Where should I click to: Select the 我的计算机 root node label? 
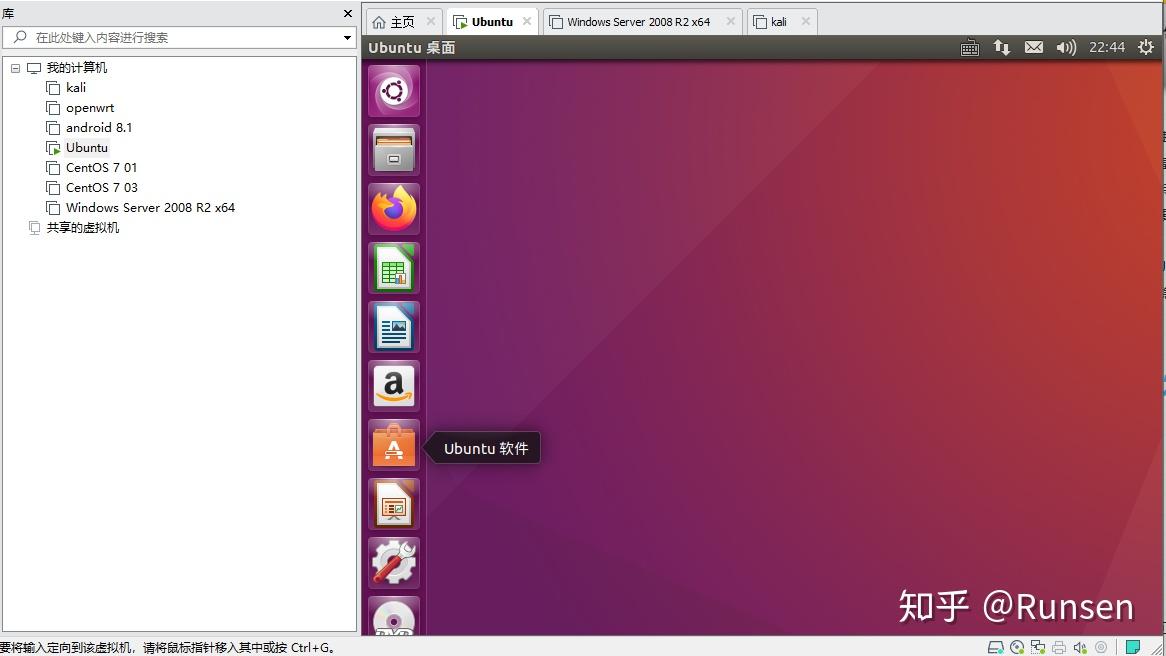click(77, 68)
